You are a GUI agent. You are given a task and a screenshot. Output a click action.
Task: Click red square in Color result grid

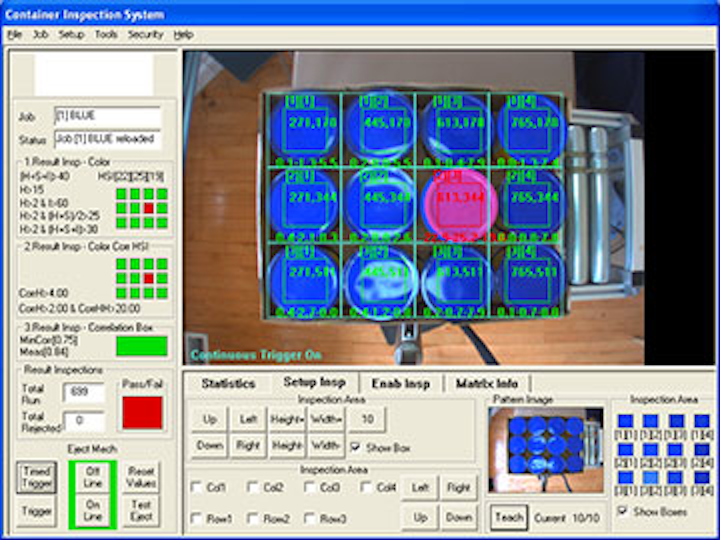point(148,208)
